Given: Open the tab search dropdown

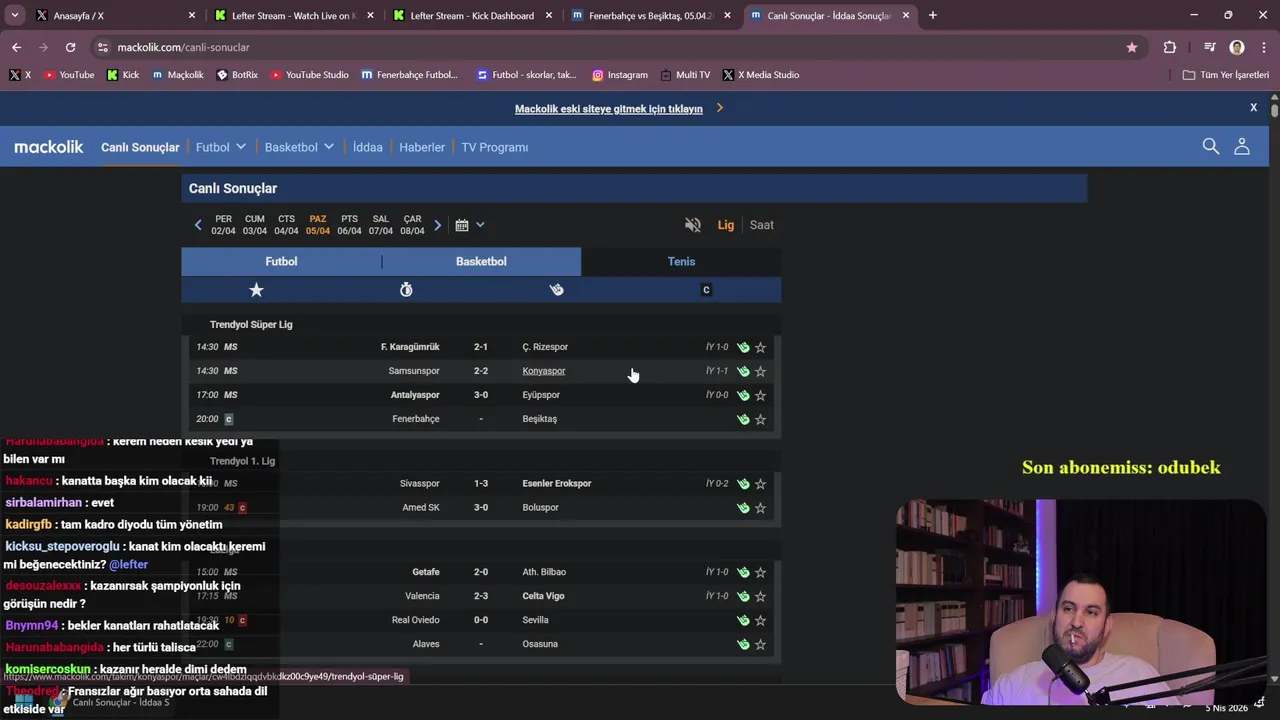Looking at the screenshot, I should click(x=15, y=16).
